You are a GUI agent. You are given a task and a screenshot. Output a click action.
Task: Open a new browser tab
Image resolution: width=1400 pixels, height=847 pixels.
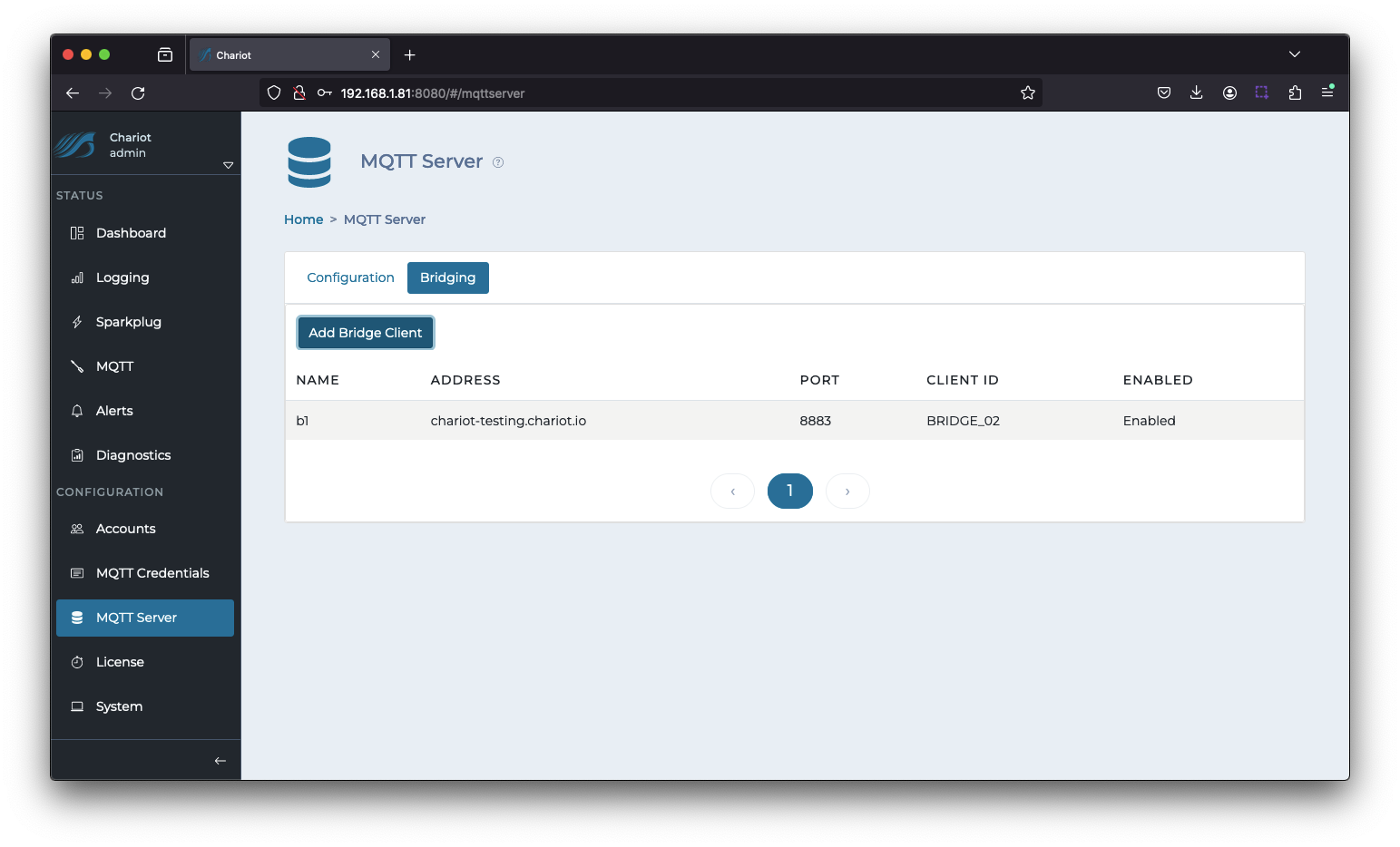410,54
